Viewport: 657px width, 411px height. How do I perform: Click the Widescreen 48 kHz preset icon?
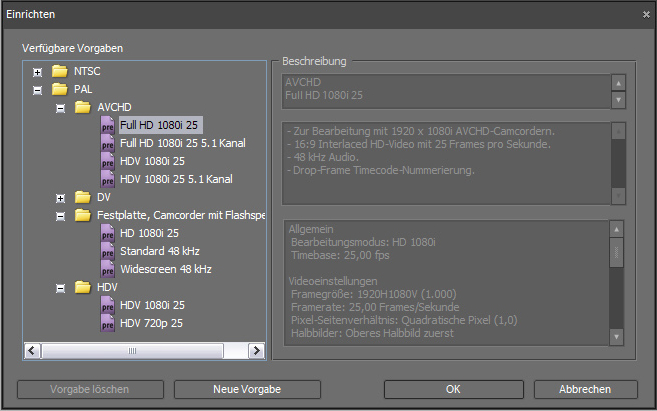(x=108, y=269)
